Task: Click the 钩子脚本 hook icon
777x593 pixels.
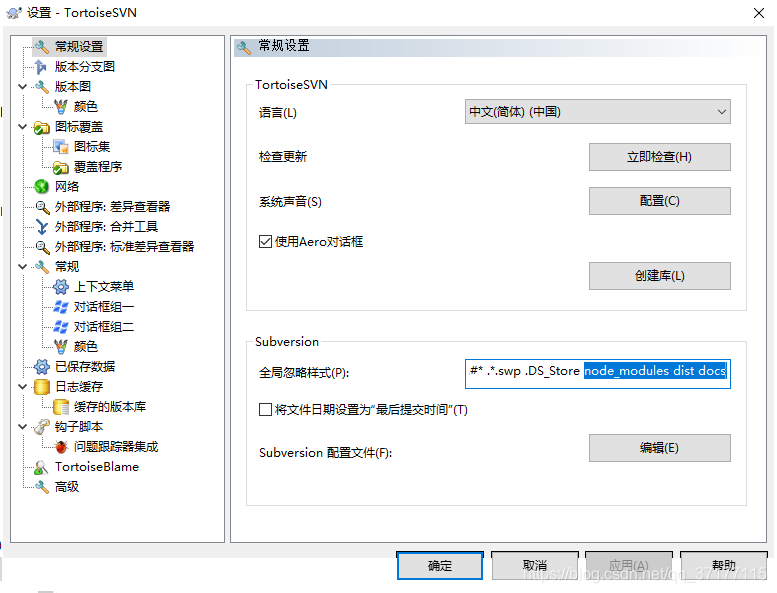Action: point(42,427)
